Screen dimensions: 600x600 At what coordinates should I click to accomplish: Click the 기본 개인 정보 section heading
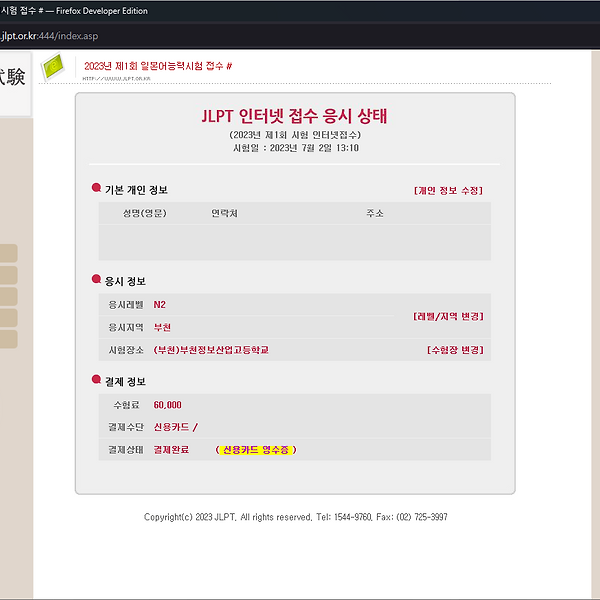(x=136, y=190)
